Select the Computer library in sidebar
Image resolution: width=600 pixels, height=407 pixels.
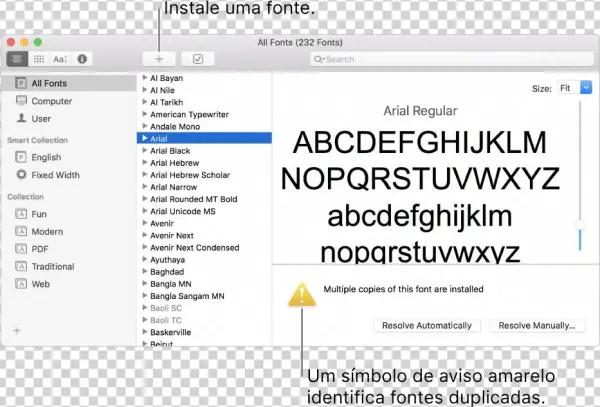pos(50,101)
